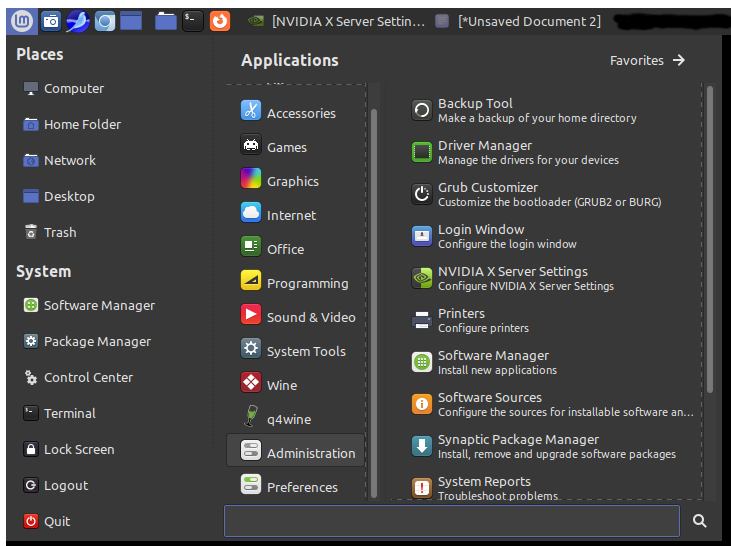Image resolution: width=731 pixels, height=546 pixels.
Task: Click the applications list scrollbar
Action: (710, 239)
